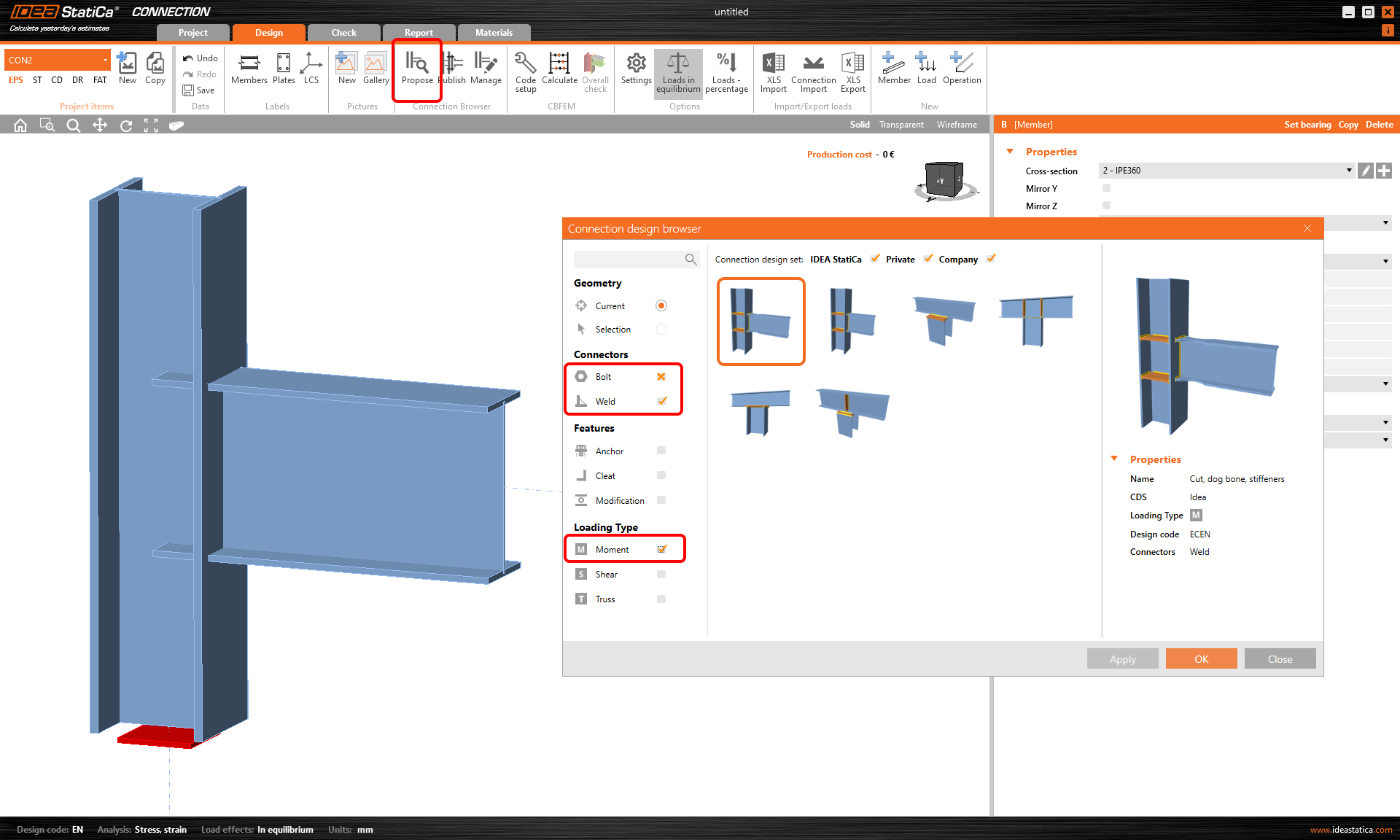Select the Selection geometry radio button
The height and width of the screenshot is (840, 1400).
point(661,330)
